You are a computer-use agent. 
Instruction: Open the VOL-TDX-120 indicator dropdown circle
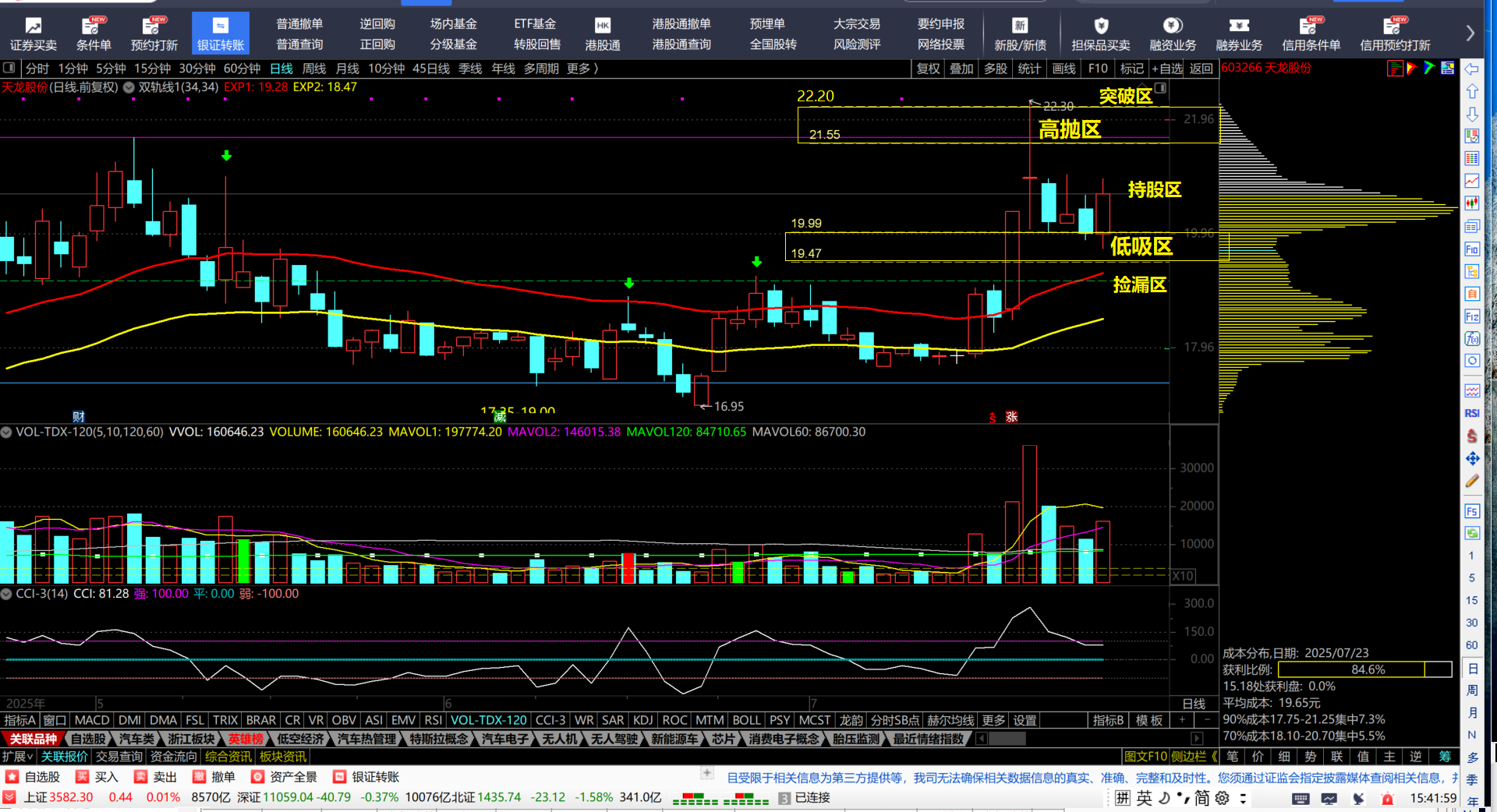(x=6, y=432)
